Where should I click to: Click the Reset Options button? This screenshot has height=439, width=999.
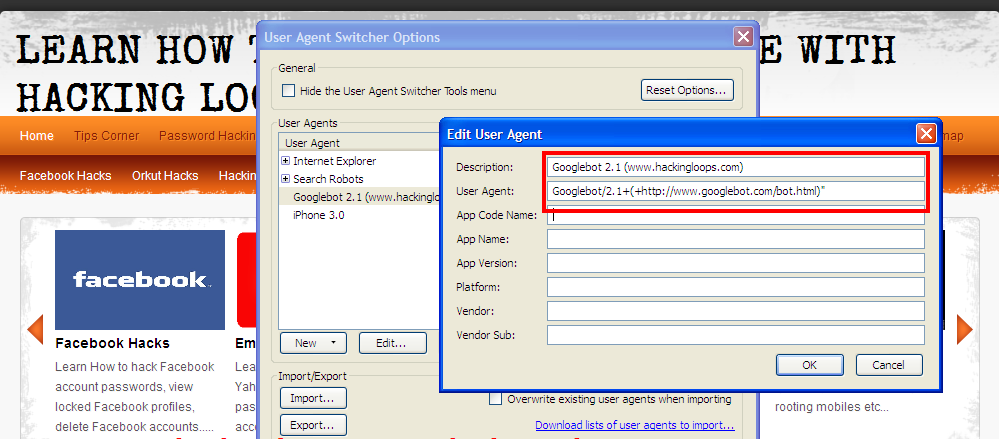click(686, 90)
